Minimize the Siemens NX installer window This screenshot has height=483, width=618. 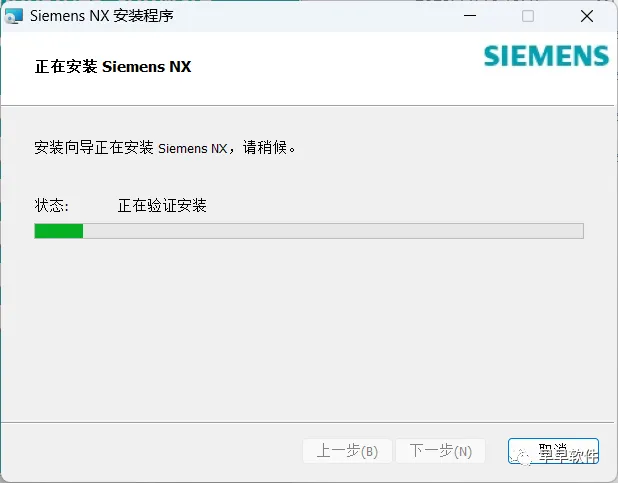470,16
